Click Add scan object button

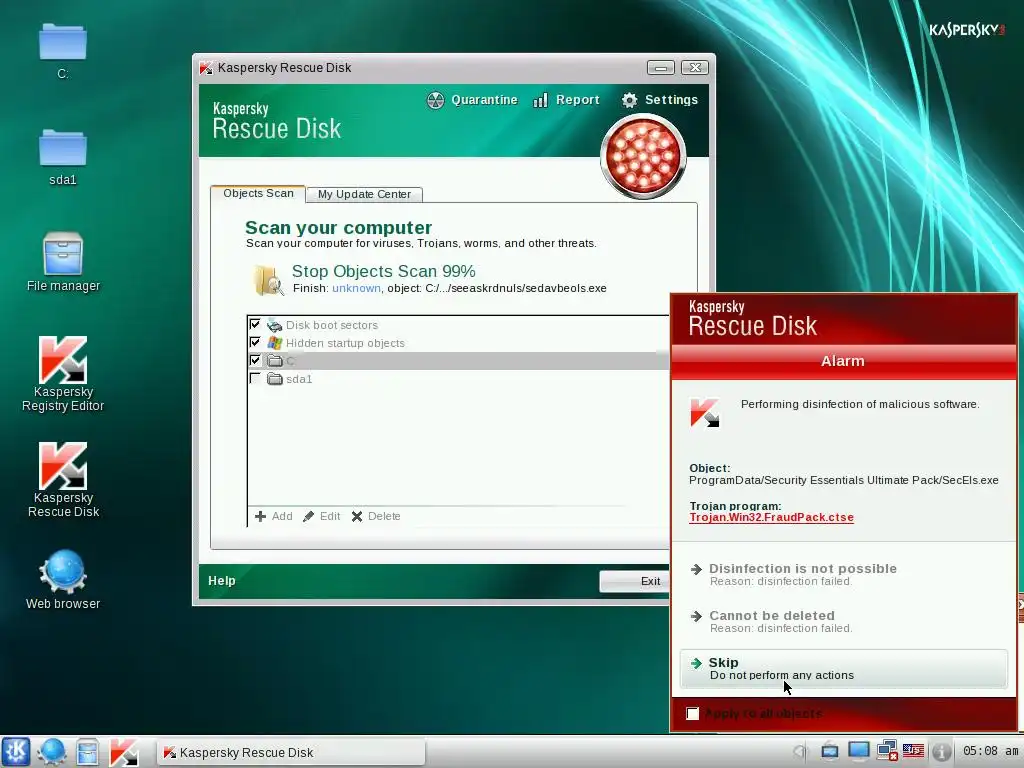[274, 516]
